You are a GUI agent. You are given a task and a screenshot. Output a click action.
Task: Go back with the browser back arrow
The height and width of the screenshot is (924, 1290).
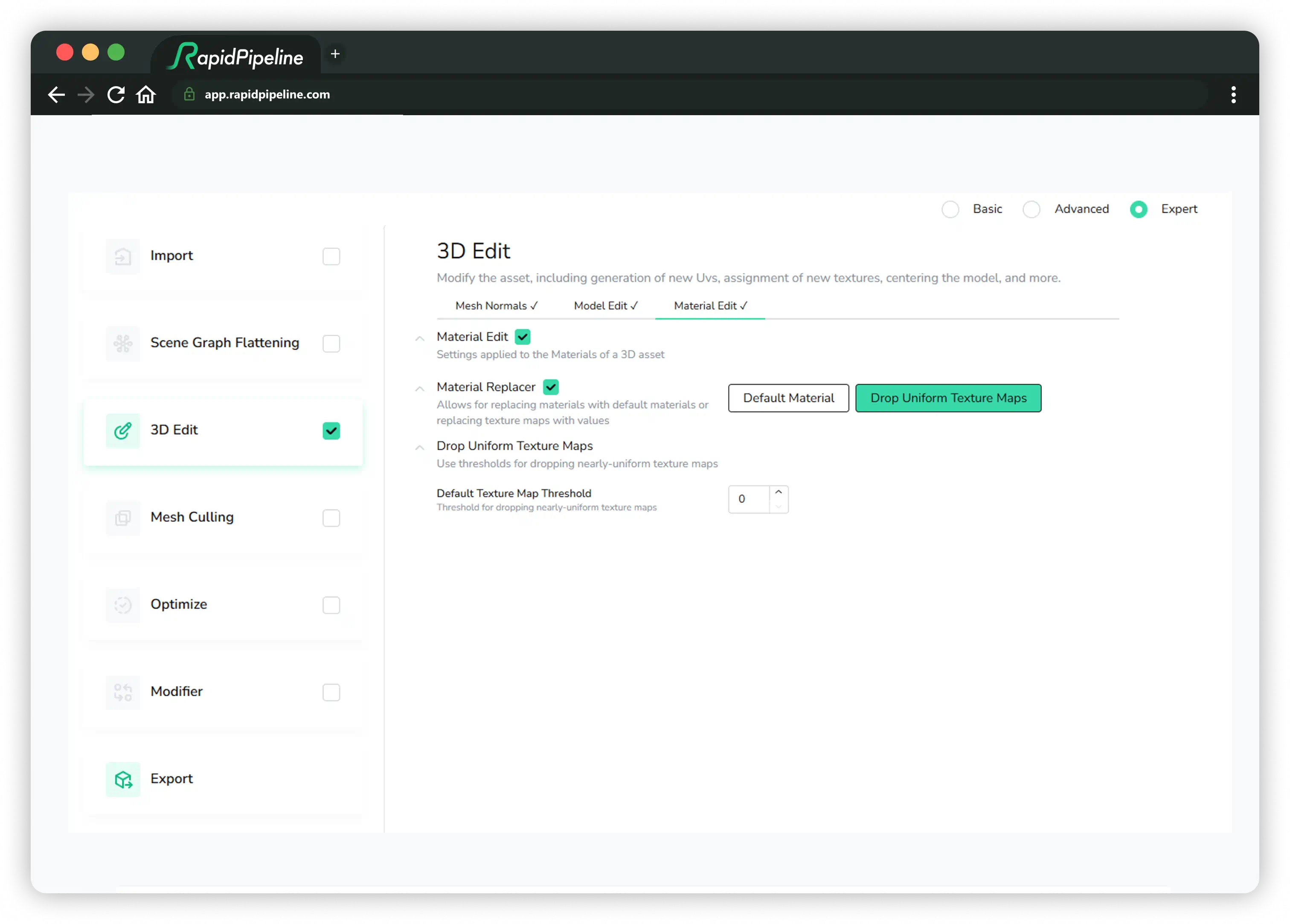coord(56,94)
